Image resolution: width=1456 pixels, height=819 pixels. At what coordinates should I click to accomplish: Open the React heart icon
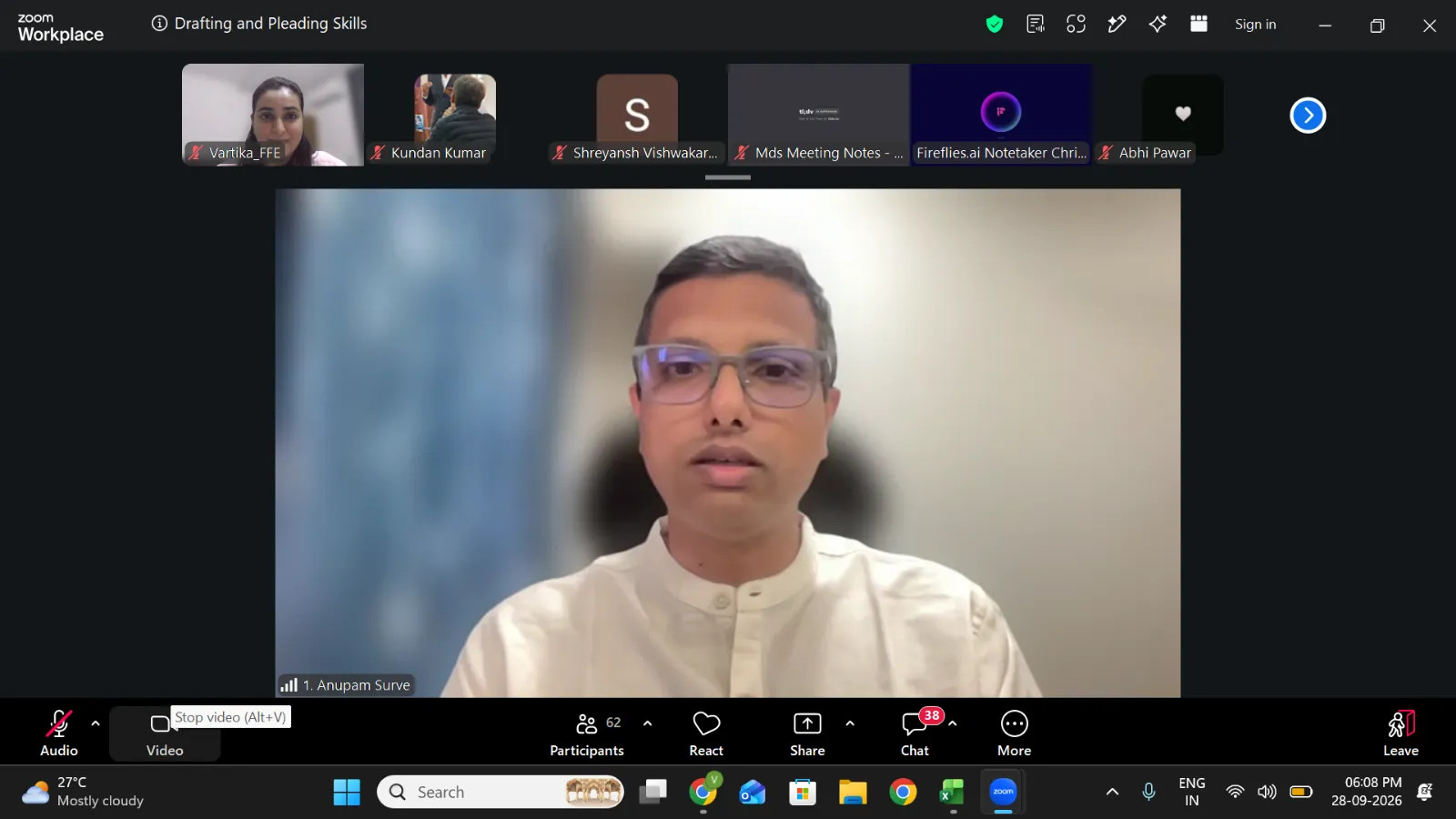[x=706, y=733]
